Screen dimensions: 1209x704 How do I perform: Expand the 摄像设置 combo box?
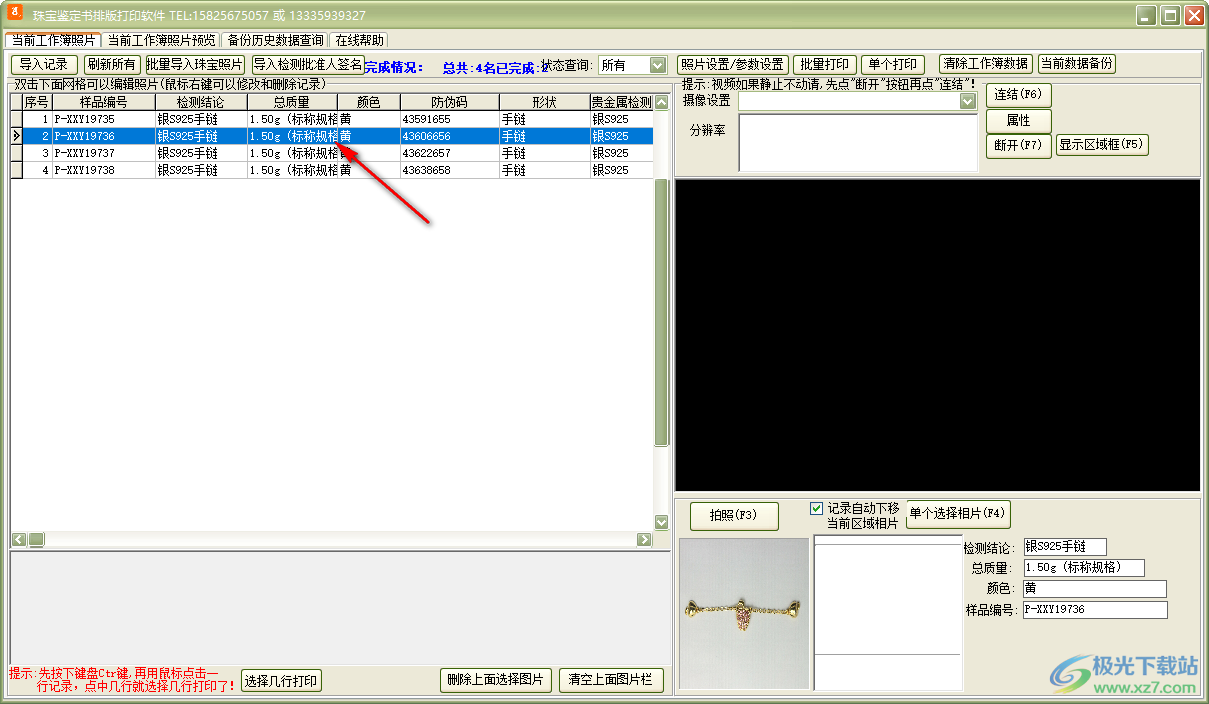pos(967,101)
